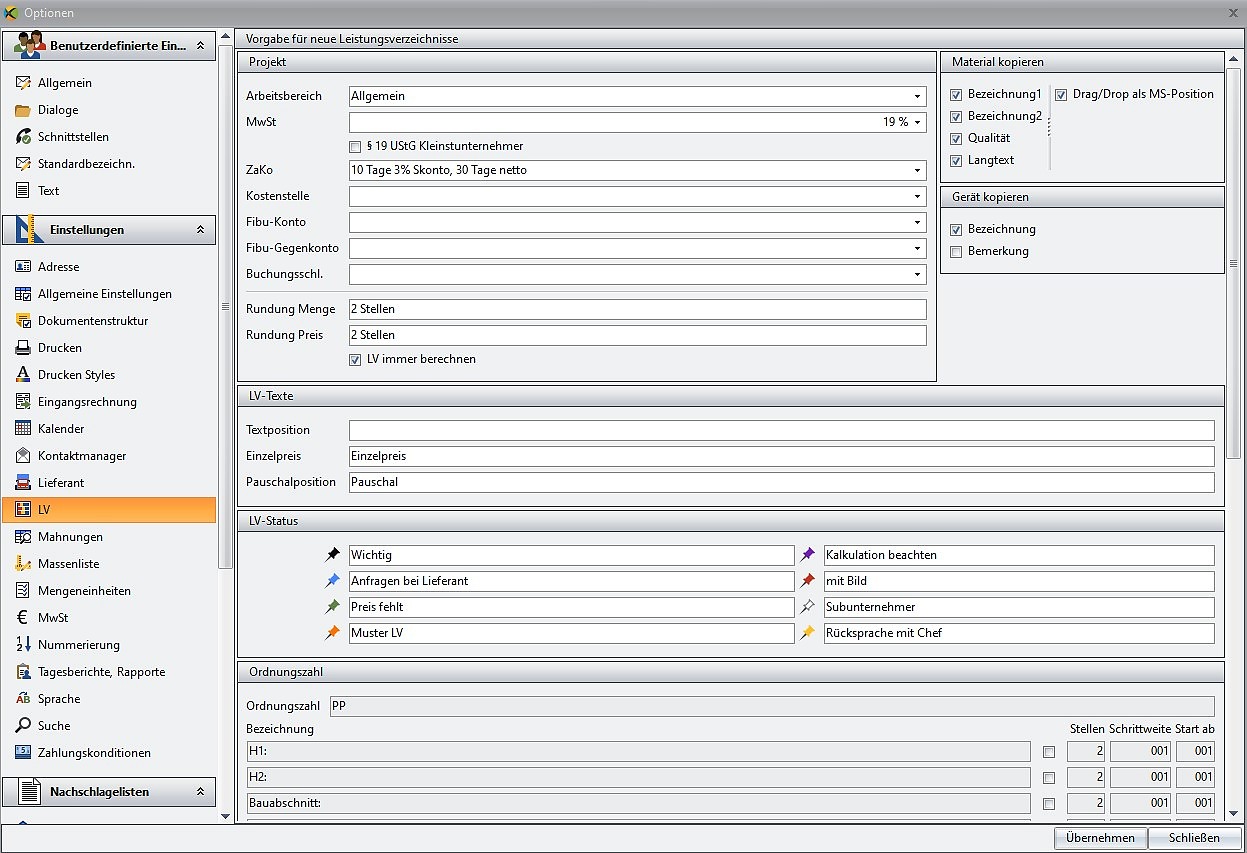Click the Rundung Menge field
This screenshot has width=1247, height=853.
coord(637,310)
